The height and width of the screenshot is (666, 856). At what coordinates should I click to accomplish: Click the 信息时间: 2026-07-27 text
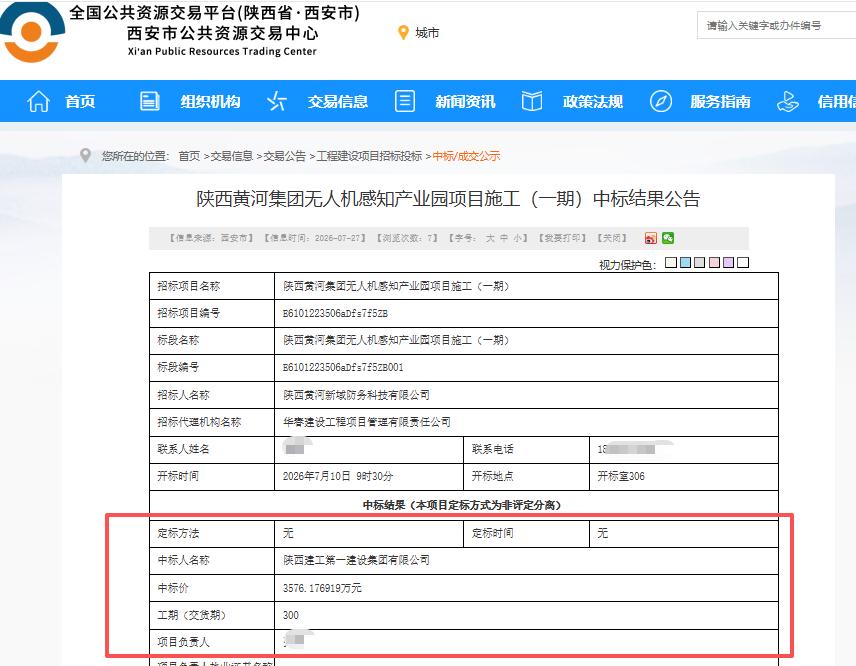point(314,238)
